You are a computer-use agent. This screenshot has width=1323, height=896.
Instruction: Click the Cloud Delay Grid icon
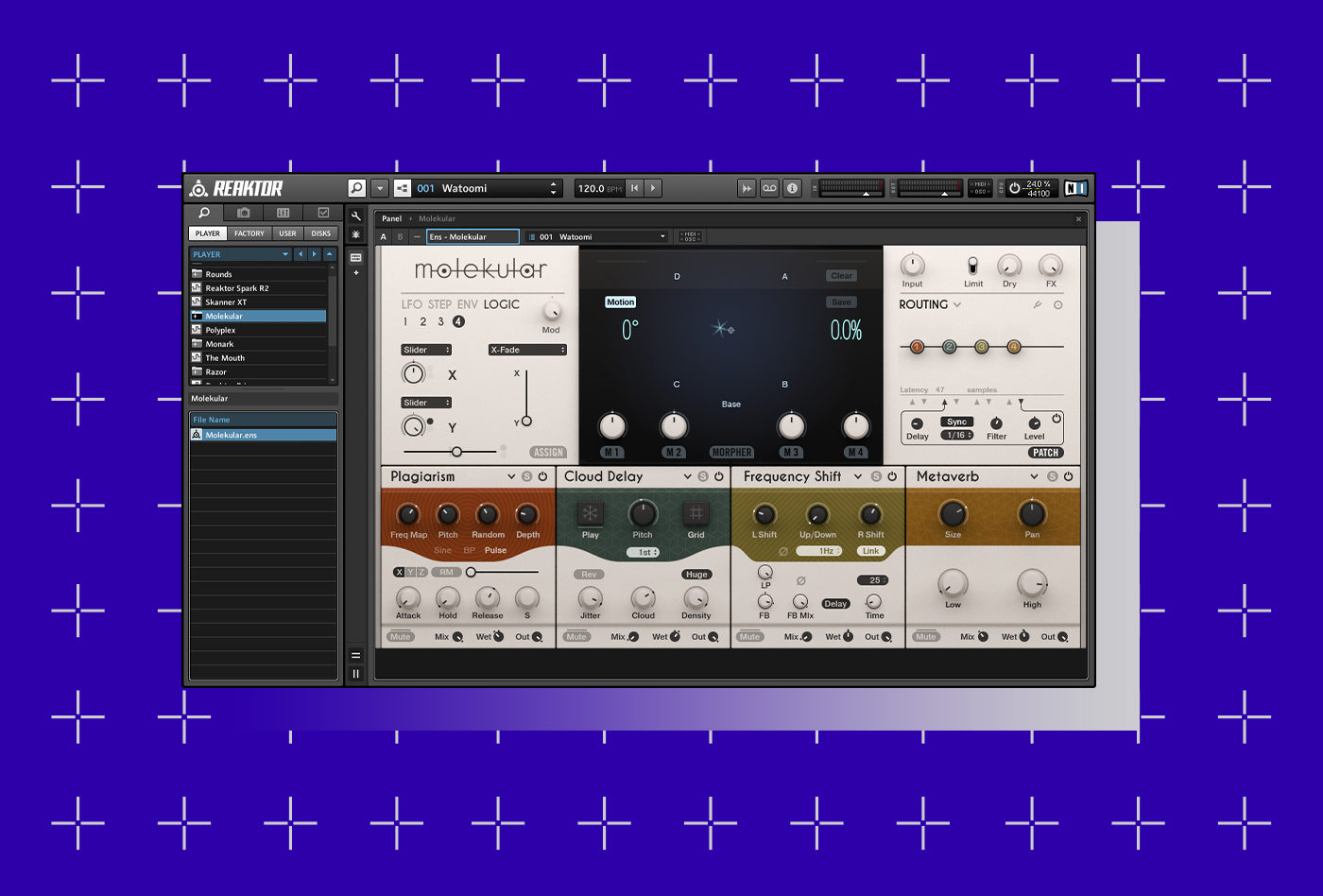[x=696, y=513]
